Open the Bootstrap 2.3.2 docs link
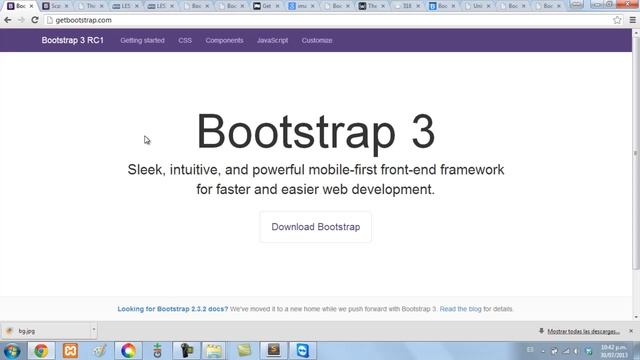This screenshot has width=640, height=360. tap(173, 309)
